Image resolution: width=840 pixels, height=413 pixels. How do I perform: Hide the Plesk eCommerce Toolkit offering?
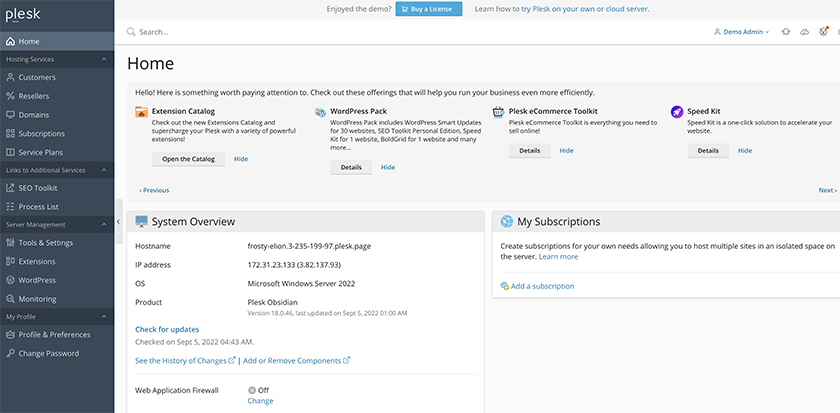566,151
